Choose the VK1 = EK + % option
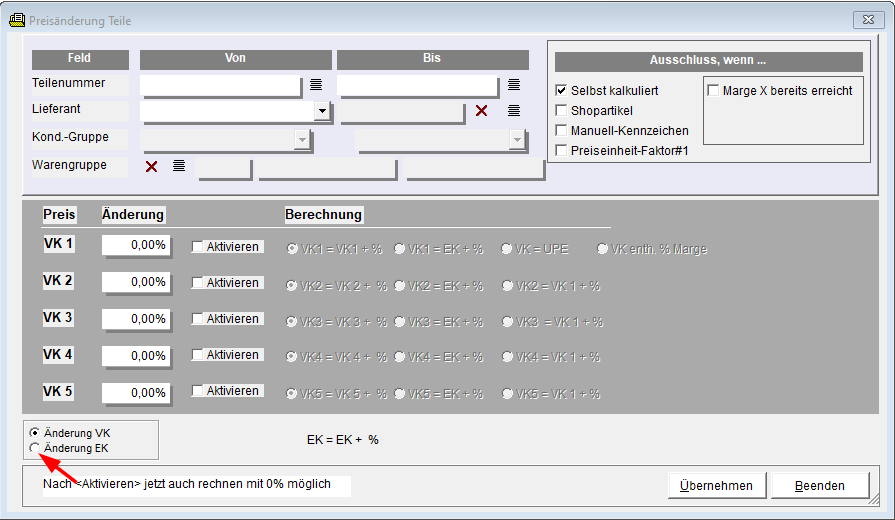The image size is (895, 520). [x=400, y=248]
